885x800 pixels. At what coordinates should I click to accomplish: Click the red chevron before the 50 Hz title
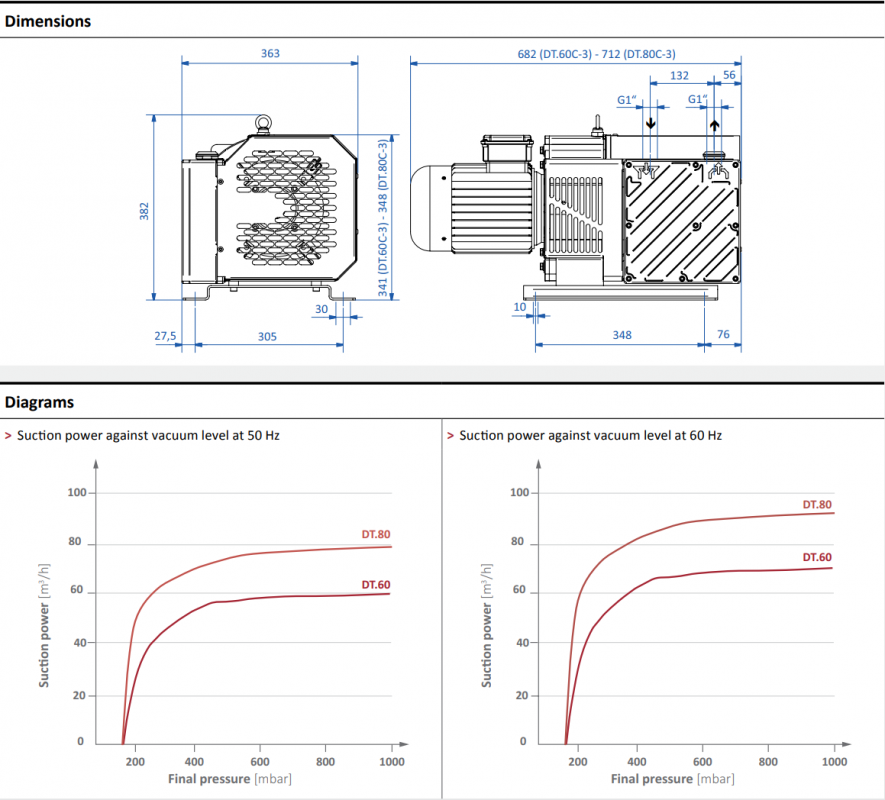(8, 436)
